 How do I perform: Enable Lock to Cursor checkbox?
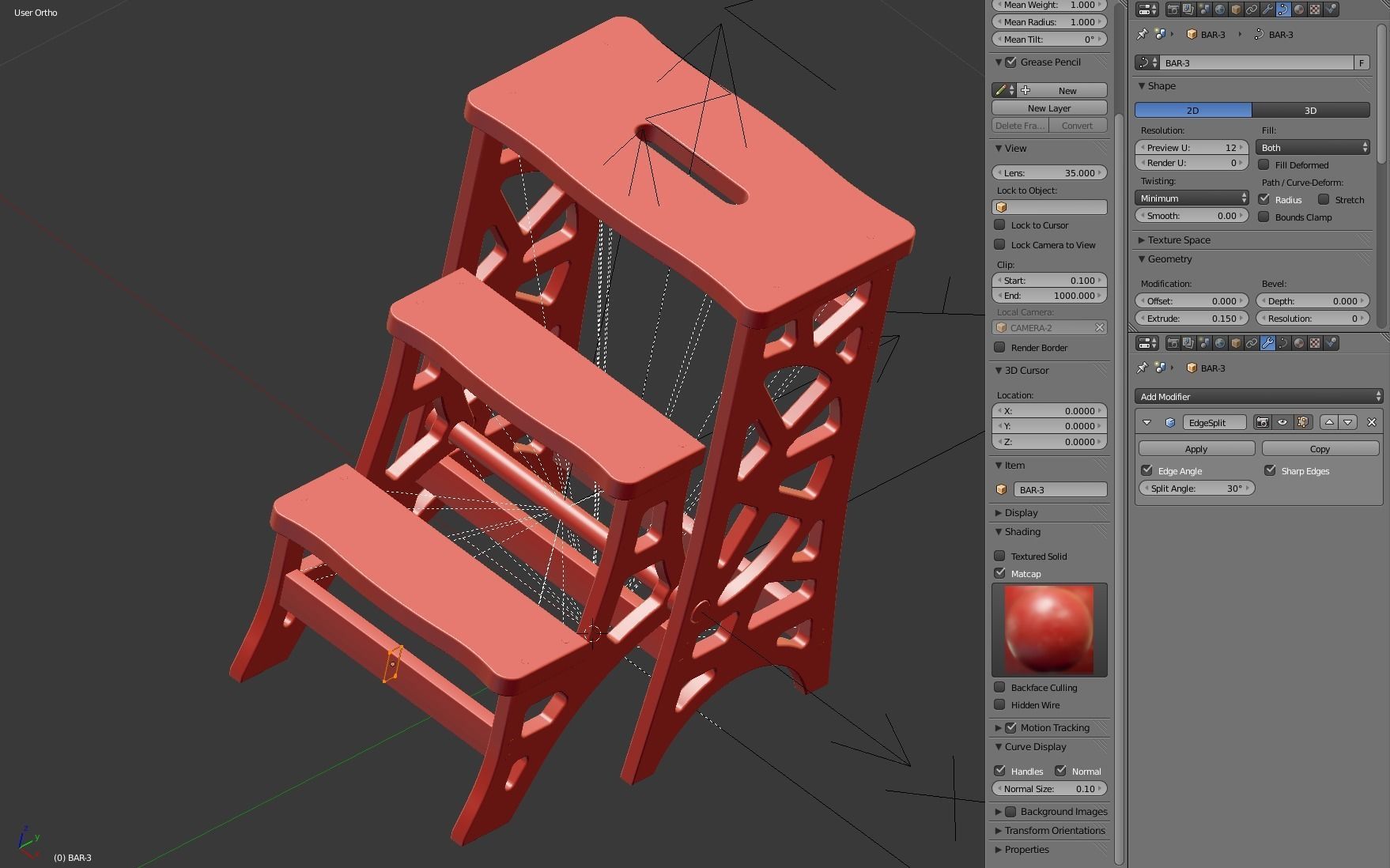[x=999, y=225]
